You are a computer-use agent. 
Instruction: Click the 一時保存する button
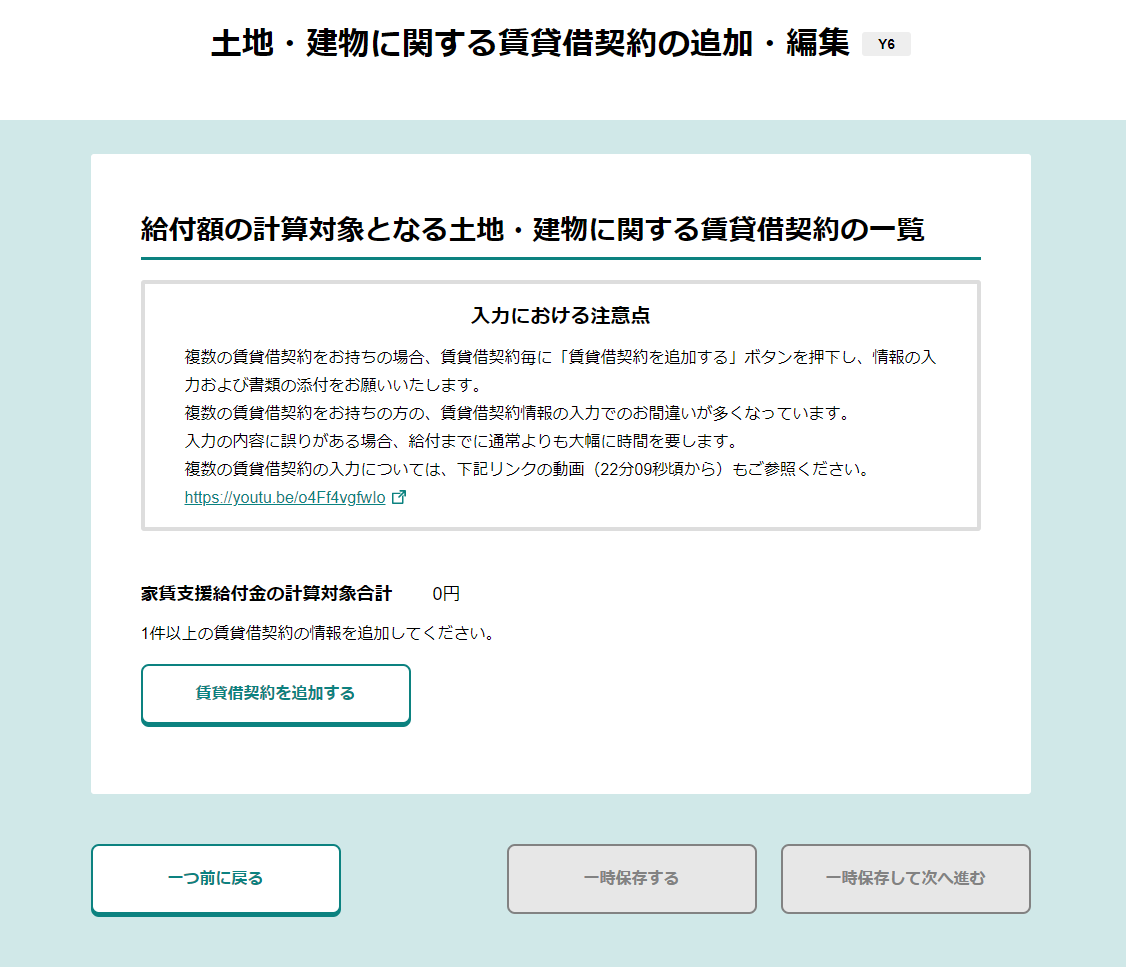pyautogui.click(x=631, y=879)
